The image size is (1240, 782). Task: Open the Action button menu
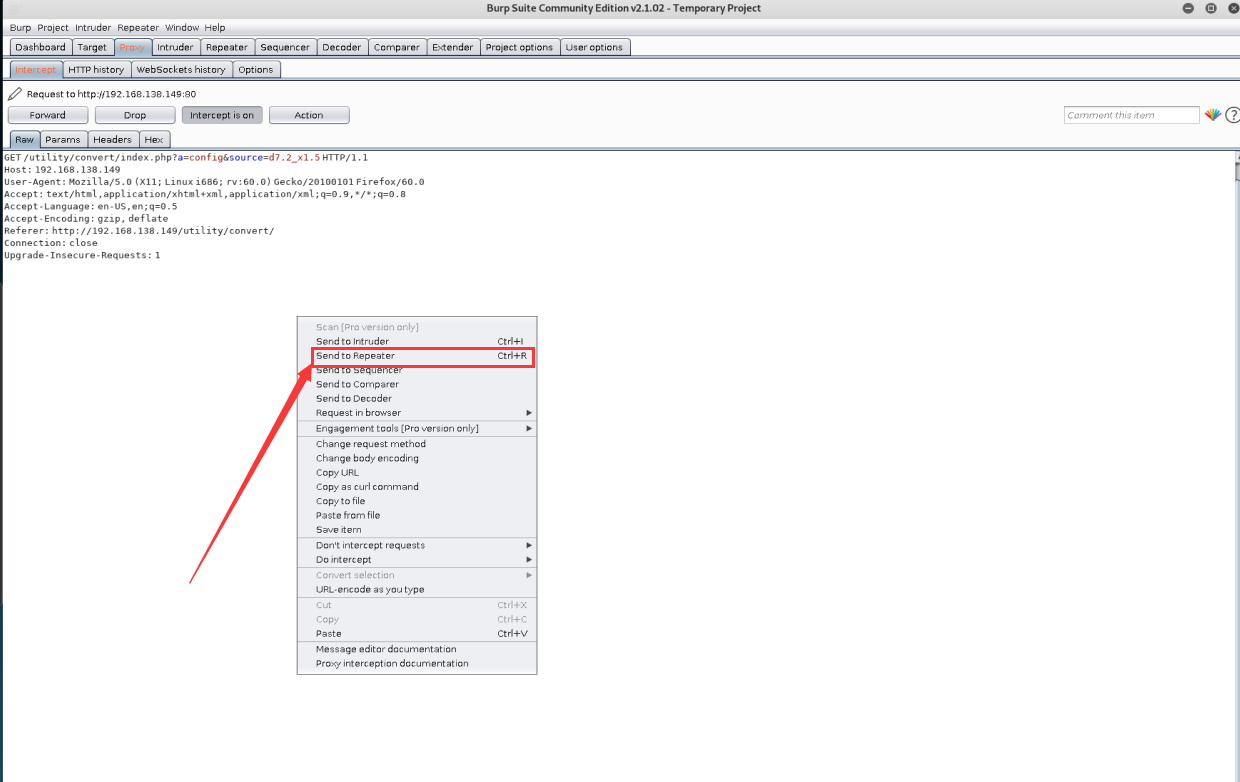pyautogui.click(x=309, y=115)
